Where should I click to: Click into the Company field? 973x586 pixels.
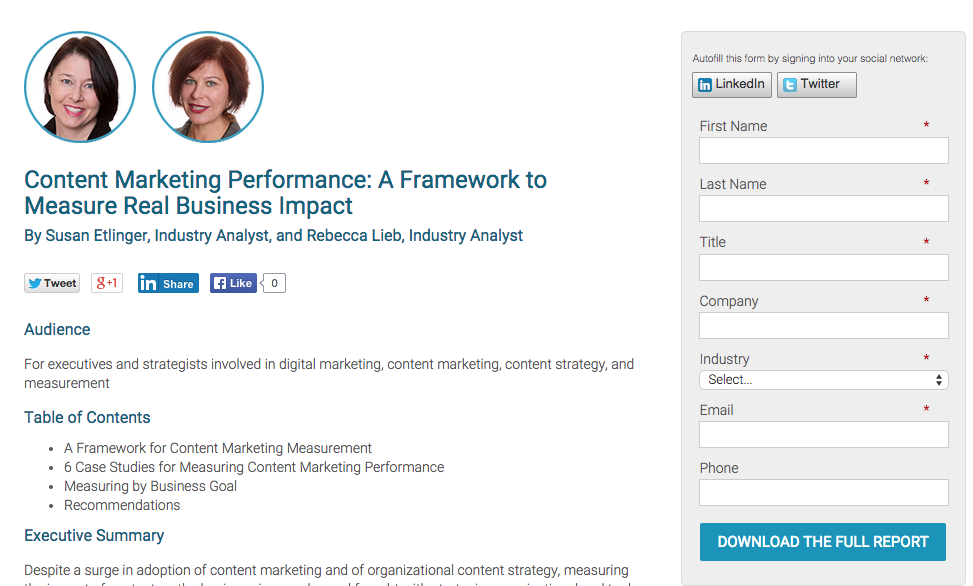(823, 325)
